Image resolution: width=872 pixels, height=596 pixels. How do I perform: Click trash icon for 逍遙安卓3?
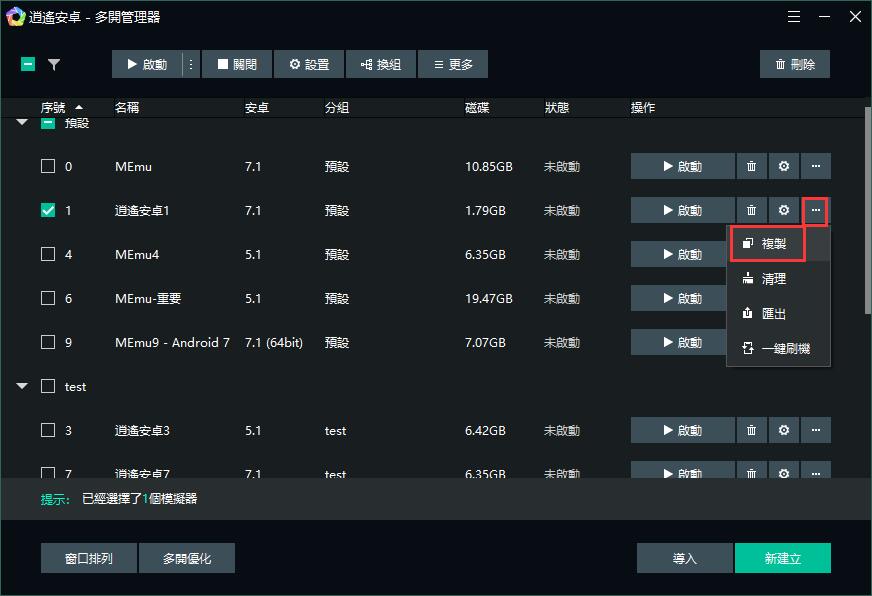coord(751,431)
